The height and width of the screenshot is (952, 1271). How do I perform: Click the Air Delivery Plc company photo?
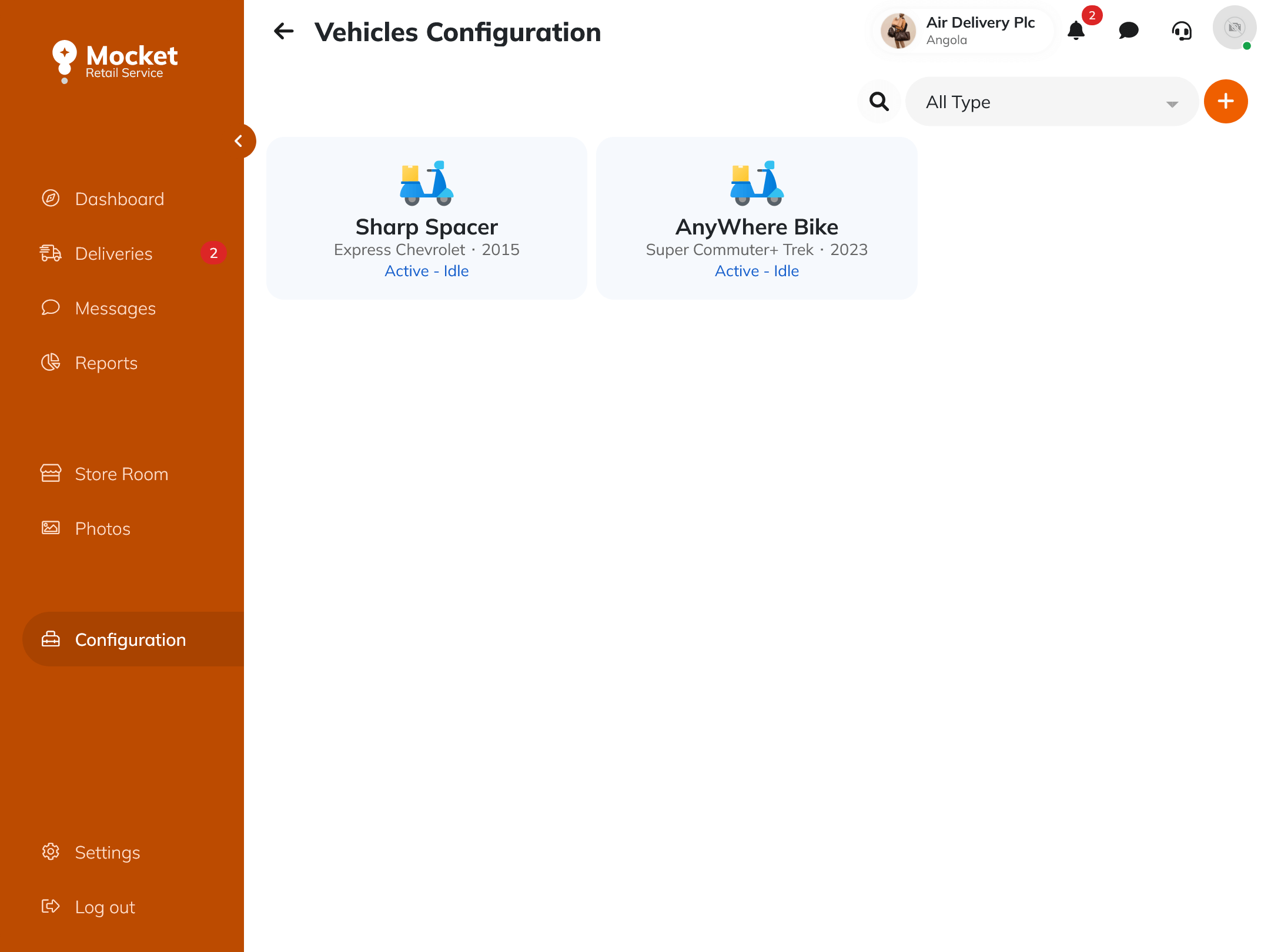[x=898, y=31]
